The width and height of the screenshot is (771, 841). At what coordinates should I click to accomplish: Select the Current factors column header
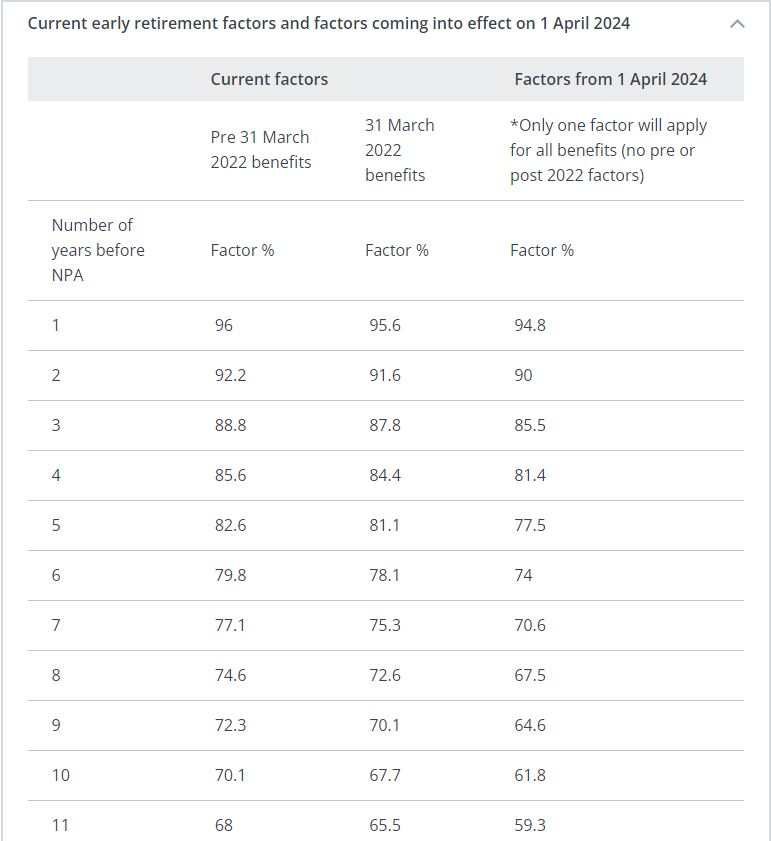(x=269, y=79)
